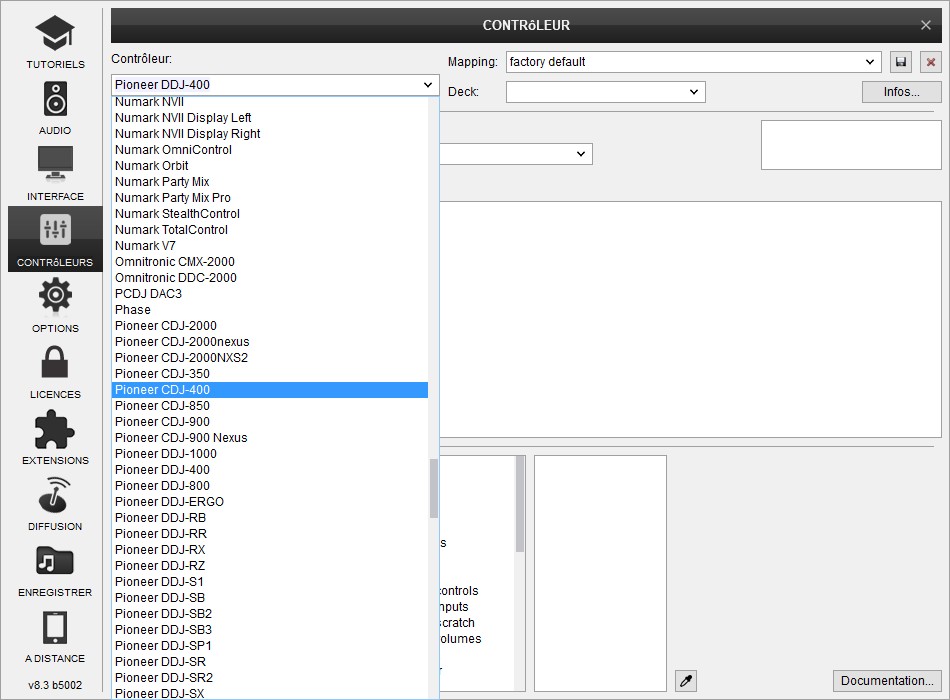Pick Pioneer DDJ-ERGO from the list
This screenshot has height=700, width=950.
point(270,502)
